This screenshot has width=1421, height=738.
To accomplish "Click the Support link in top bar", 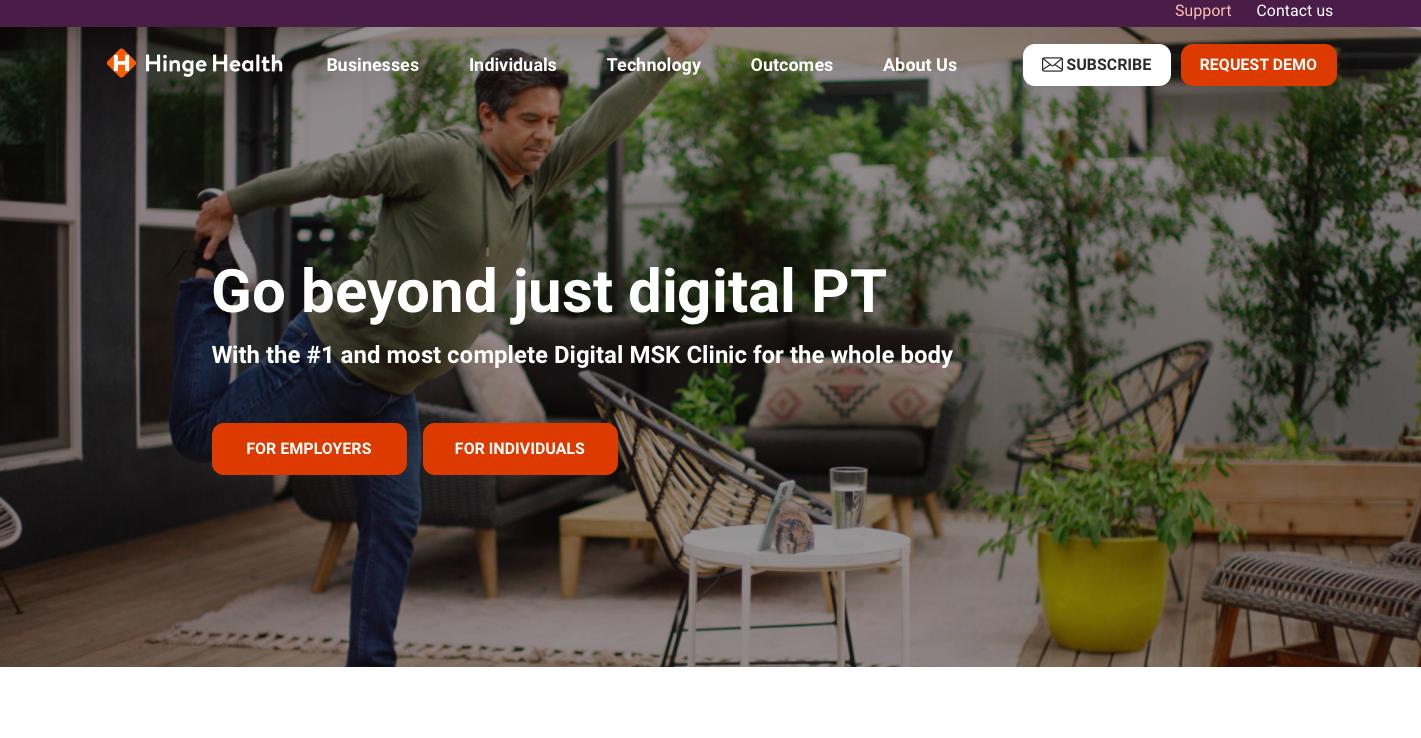I will pos(1202,11).
